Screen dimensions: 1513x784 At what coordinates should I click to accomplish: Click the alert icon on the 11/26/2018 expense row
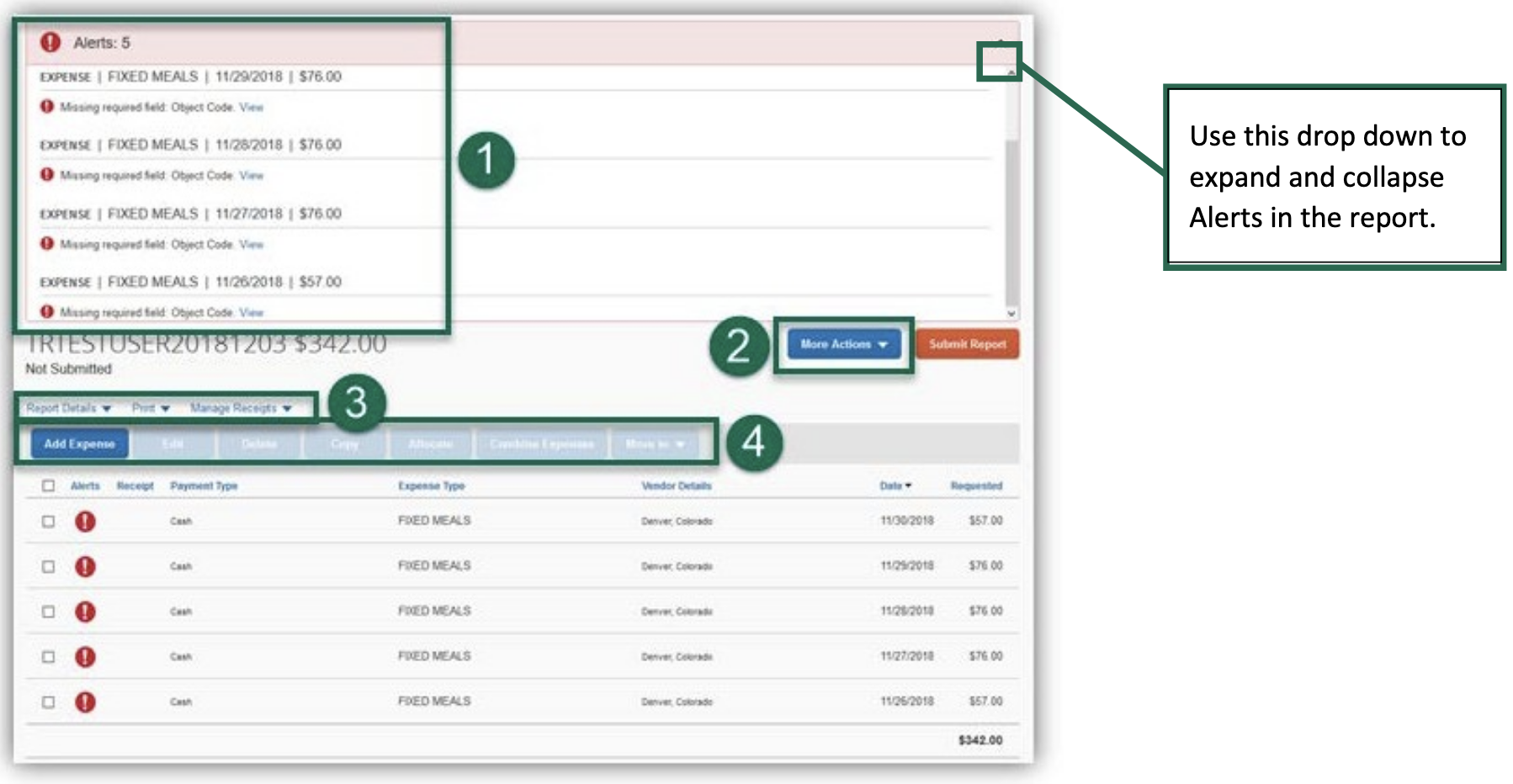point(84,701)
